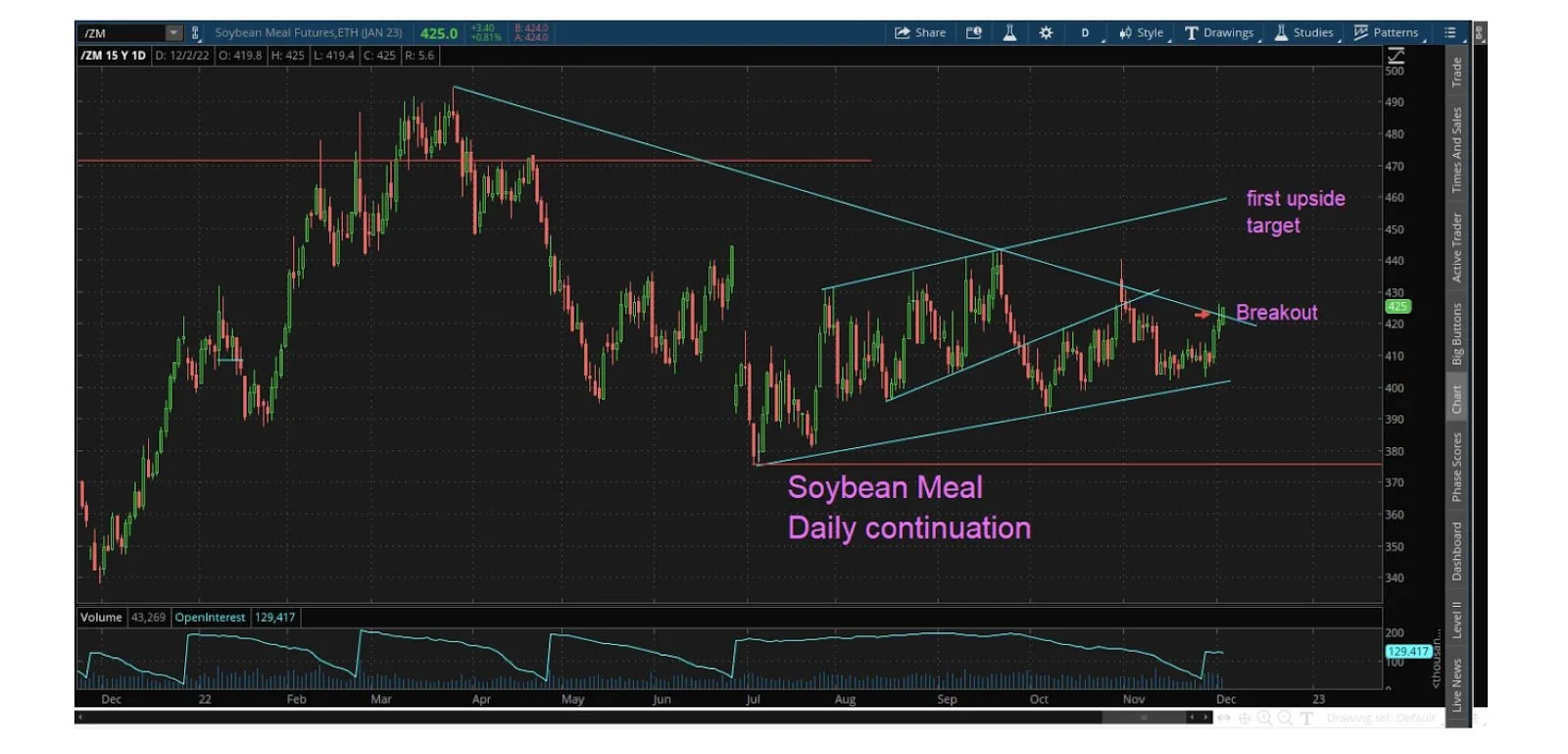Select the 'Daily continuation' text annotation
Viewport: 1568px width, 754px height.
coord(909,528)
